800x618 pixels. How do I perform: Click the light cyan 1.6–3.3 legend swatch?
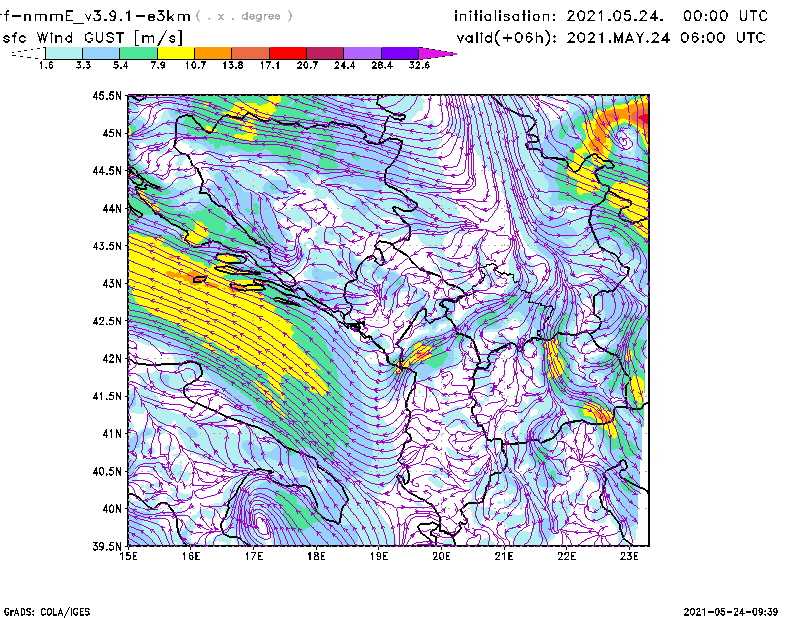coord(64,53)
